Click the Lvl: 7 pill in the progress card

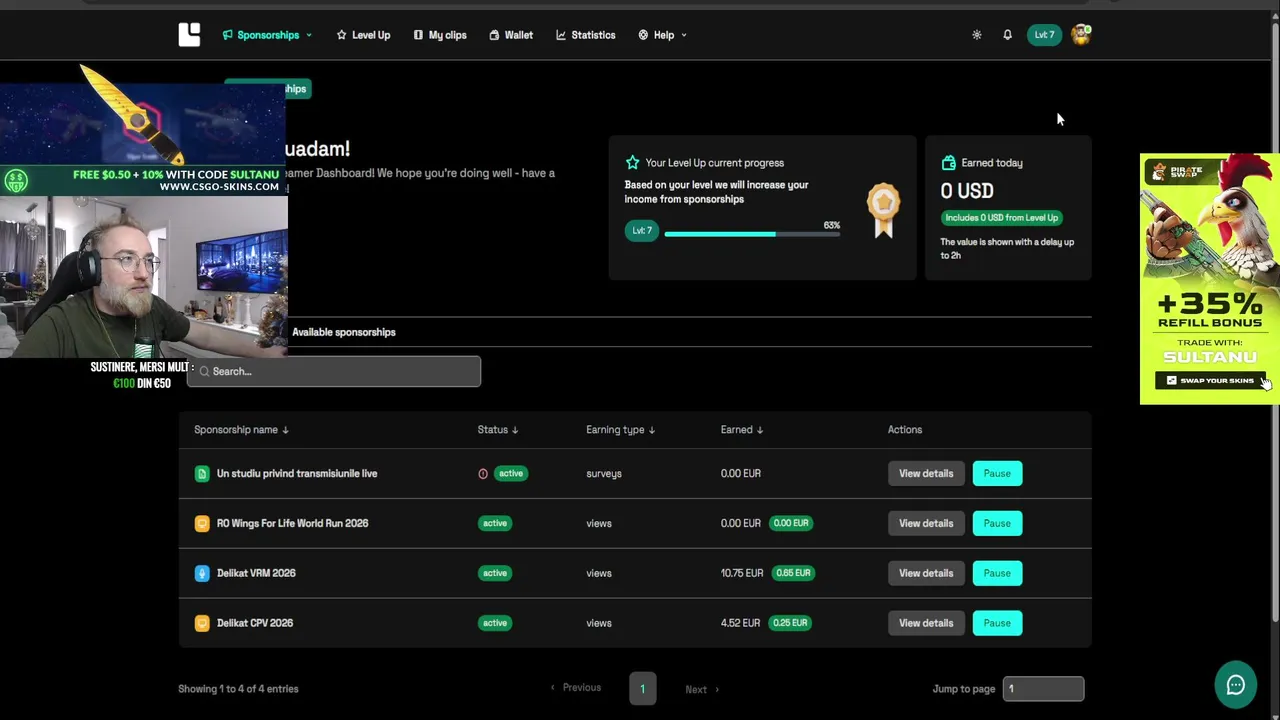pyautogui.click(x=642, y=231)
